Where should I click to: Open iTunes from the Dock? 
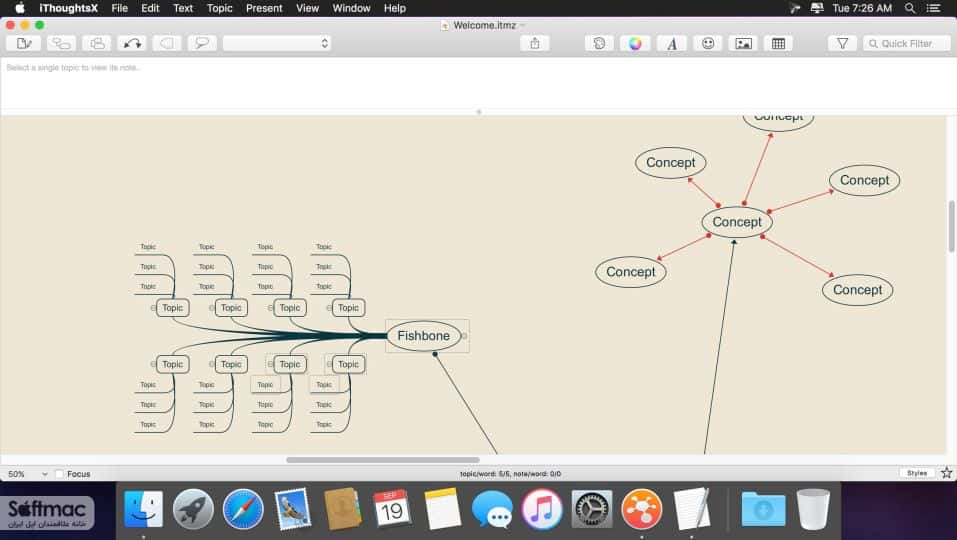pyautogui.click(x=542, y=509)
